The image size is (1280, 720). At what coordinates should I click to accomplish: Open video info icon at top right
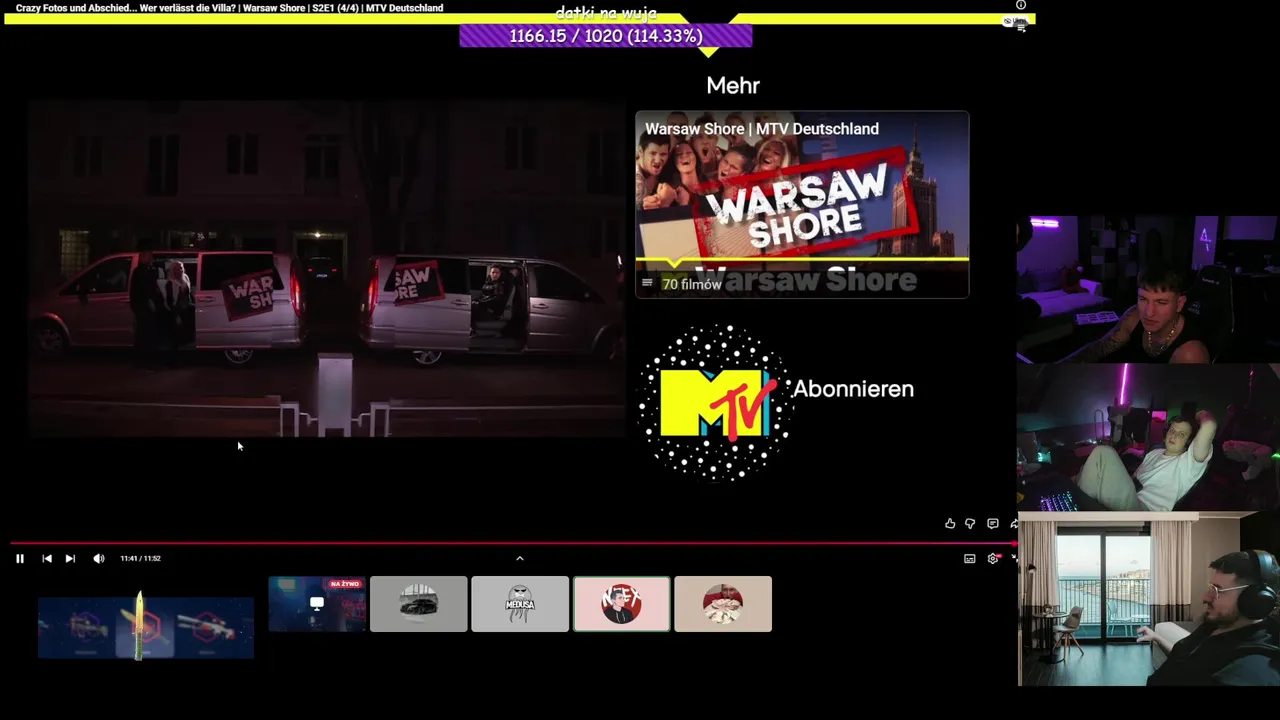pyautogui.click(x=1021, y=5)
